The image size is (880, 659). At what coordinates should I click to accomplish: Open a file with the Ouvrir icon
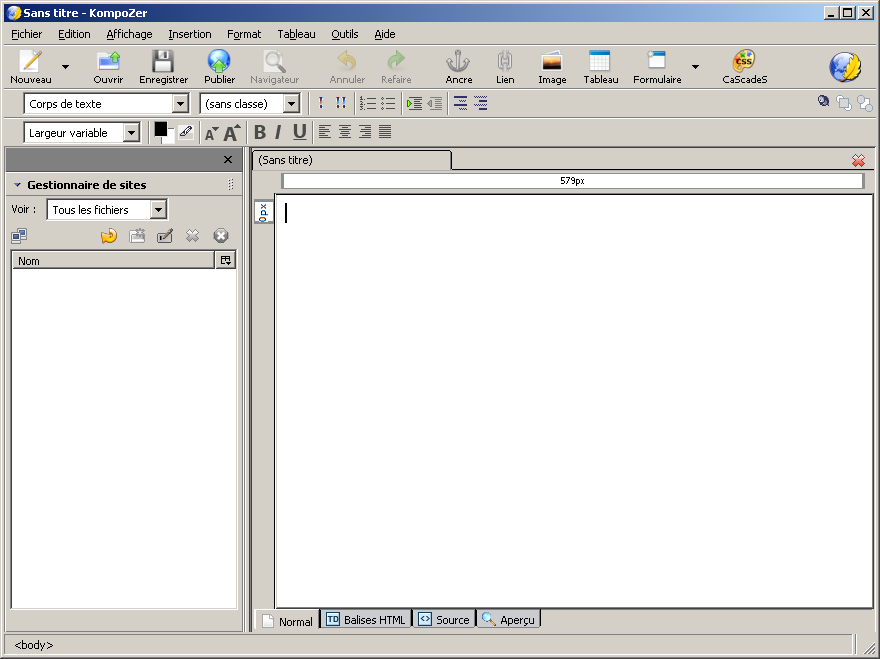[x=108, y=61]
